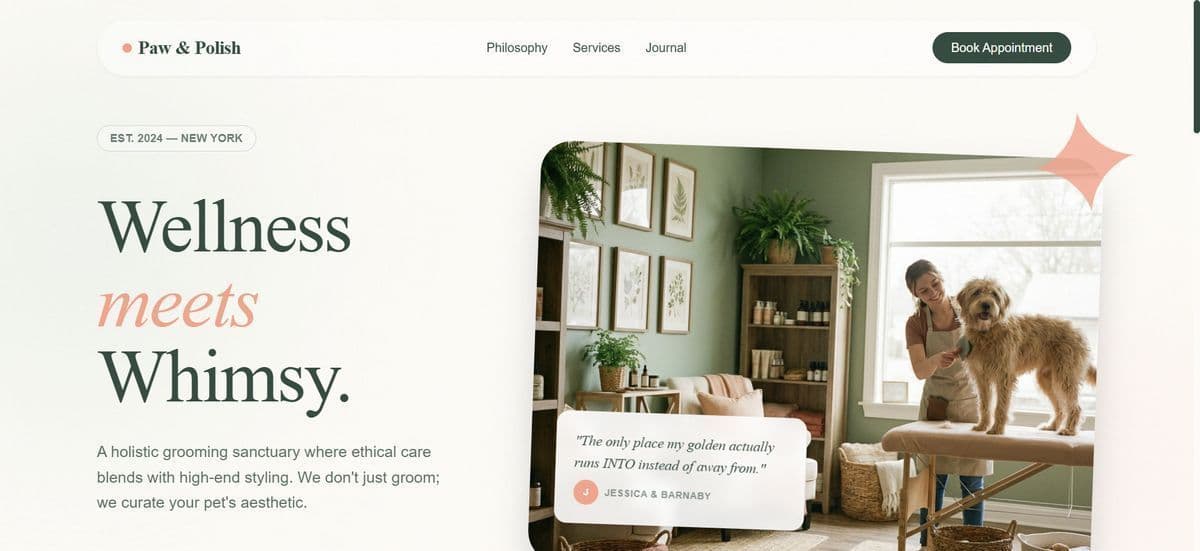Screen dimensions: 1200x551
Task: Click the Book Appointment button
Action: (1001, 48)
